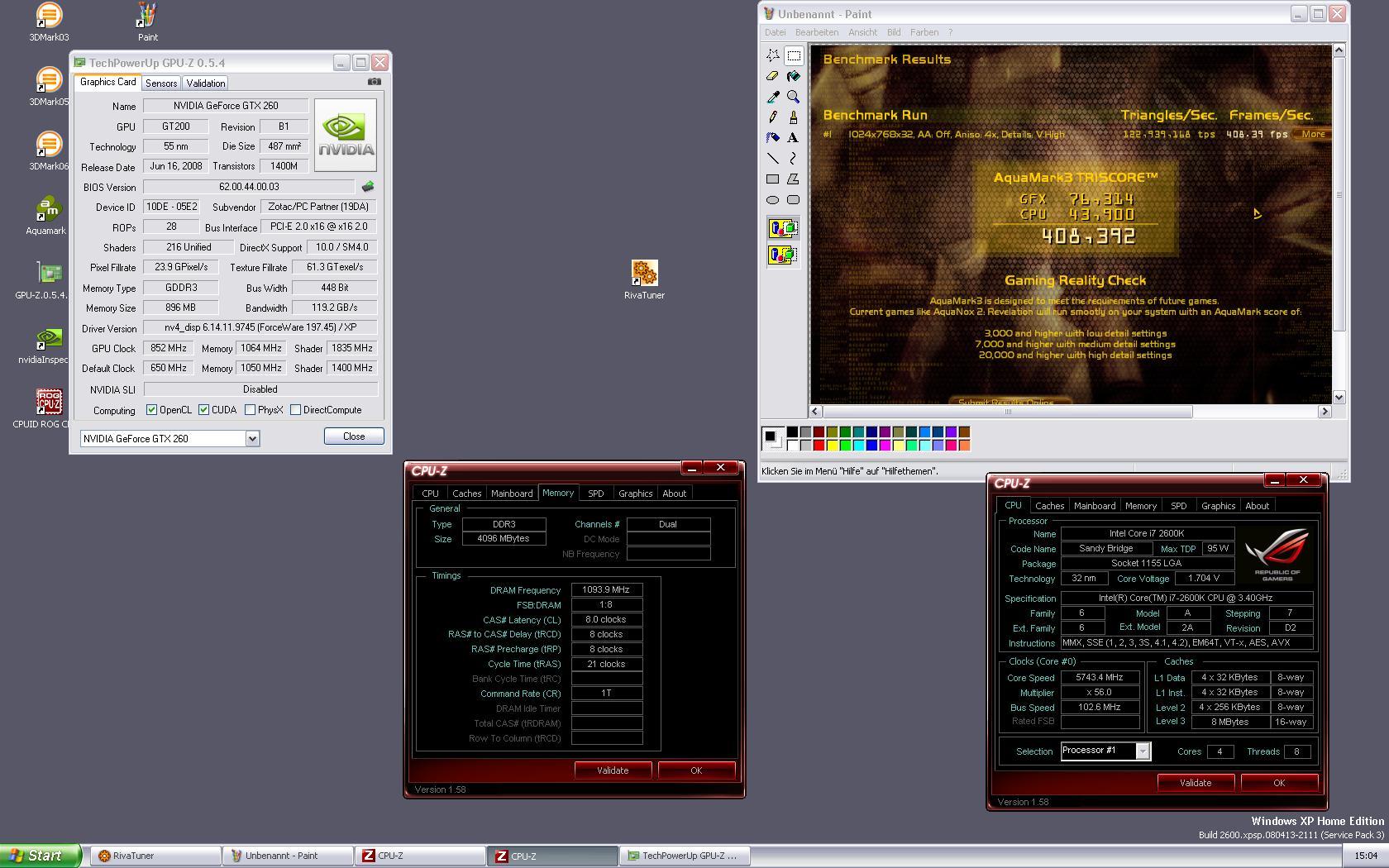This screenshot has width=1389, height=868.
Task: Switch to TechPowerUp GPU-Z in the taskbar
Action: [685, 856]
